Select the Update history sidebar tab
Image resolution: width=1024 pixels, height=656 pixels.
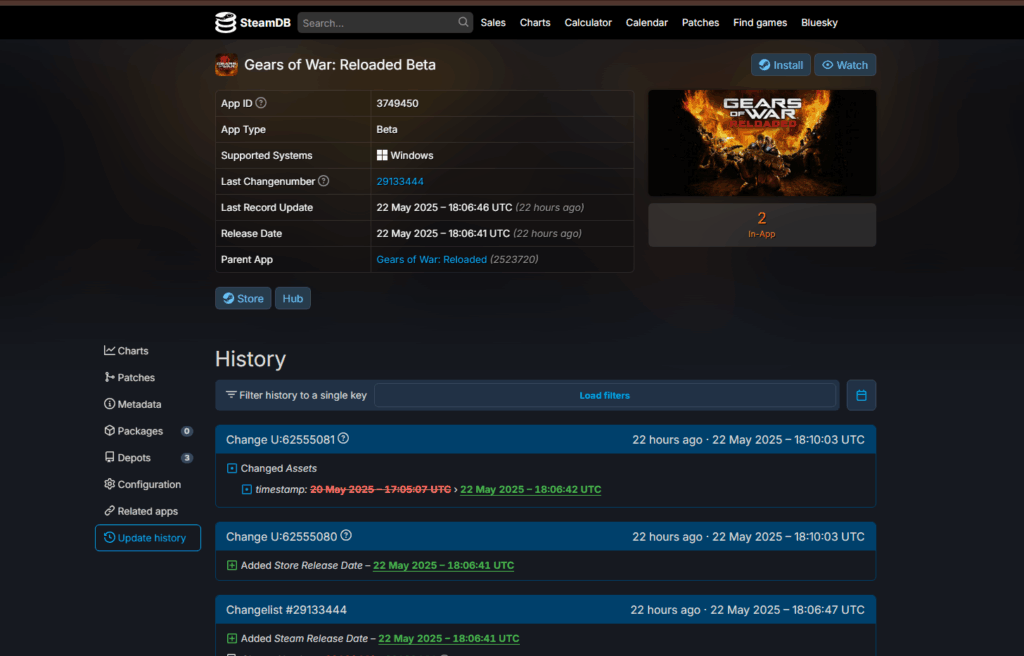click(x=148, y=538)
